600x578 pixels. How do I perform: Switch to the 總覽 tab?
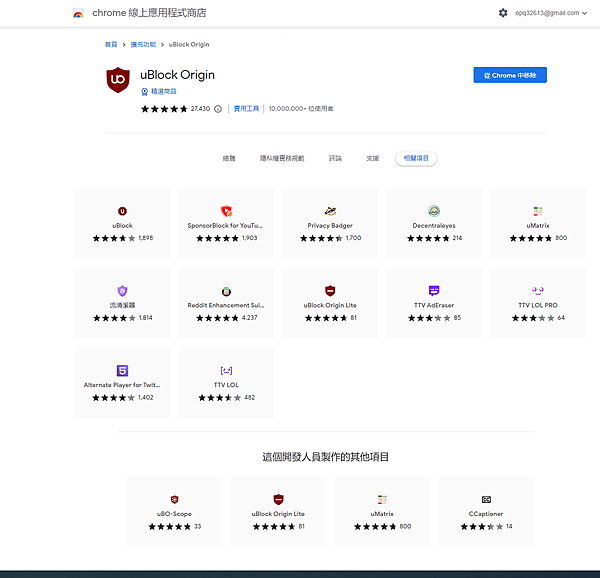click(229, 158)
